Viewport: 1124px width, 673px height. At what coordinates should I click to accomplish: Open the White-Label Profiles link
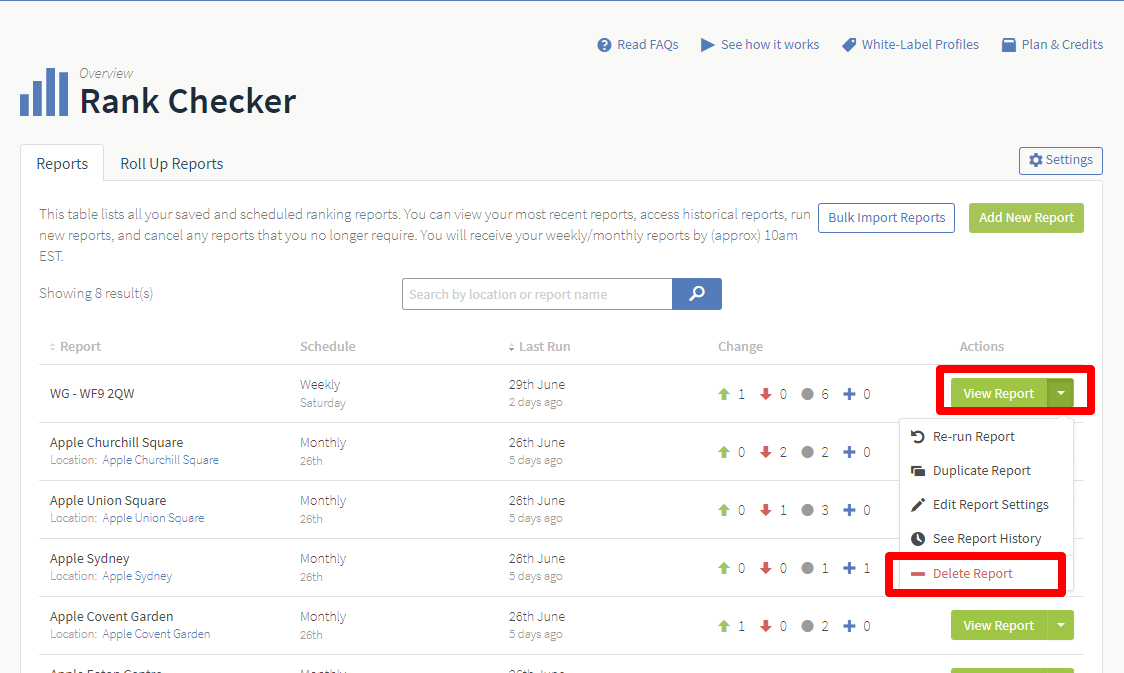click(920, 44)
